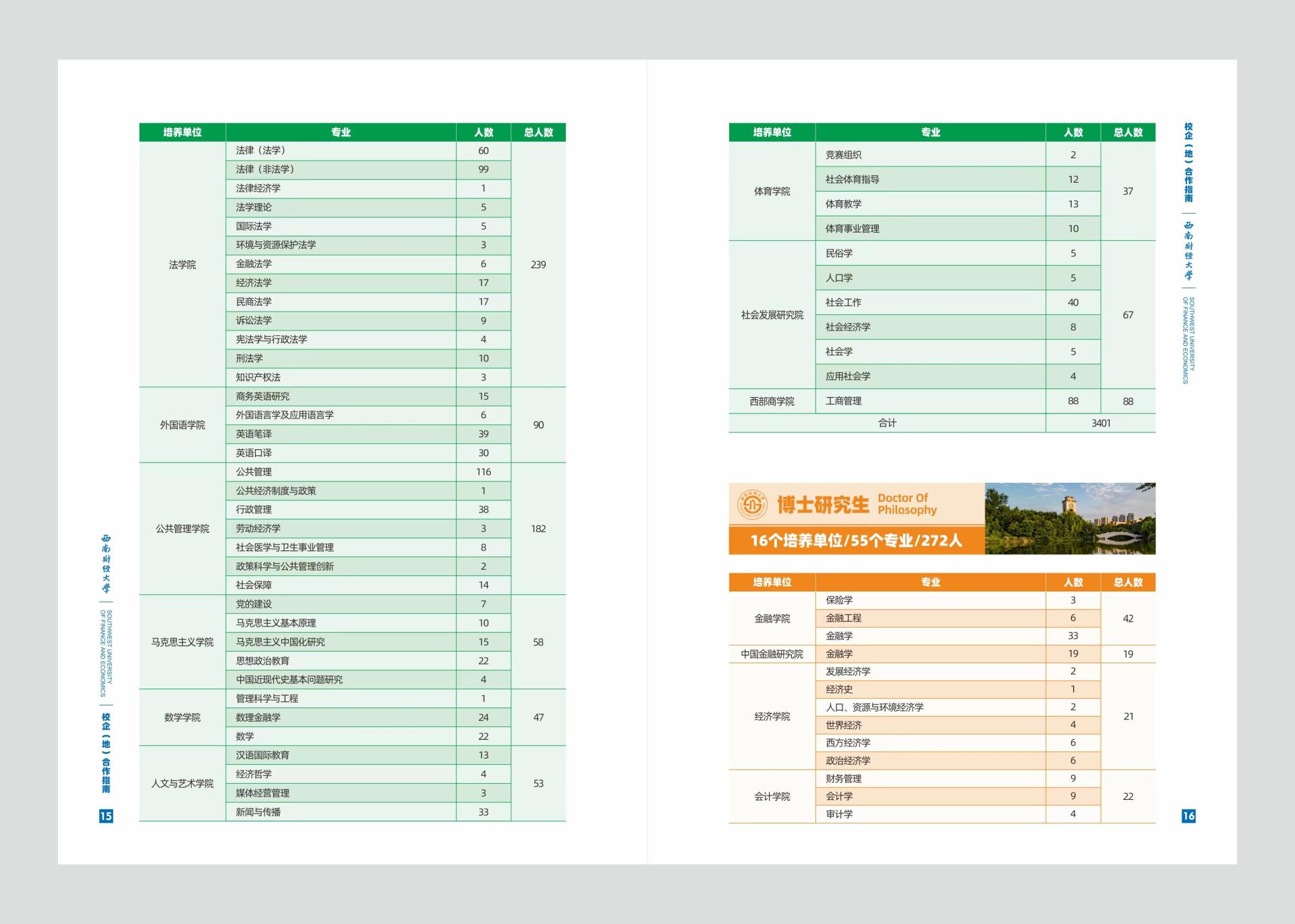Click the 民俗学 row
1295x924 pixels.
(958, 253)
